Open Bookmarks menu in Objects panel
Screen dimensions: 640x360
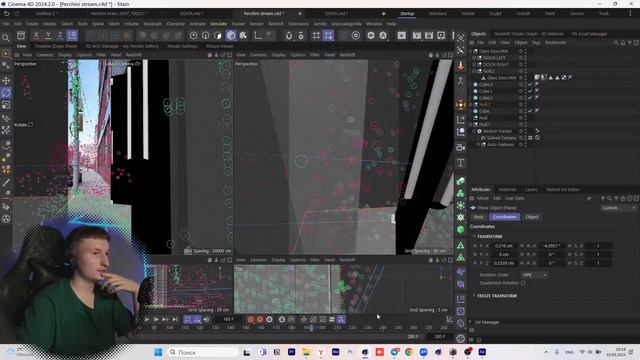pos(556,42)
